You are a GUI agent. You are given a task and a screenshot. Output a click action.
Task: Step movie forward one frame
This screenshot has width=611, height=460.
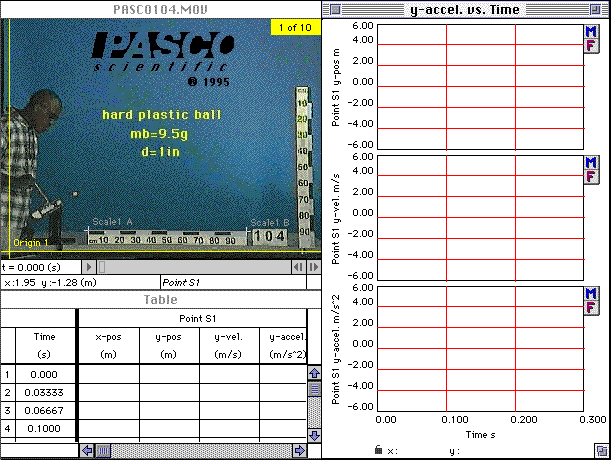pyautogui.click(x=312, y=267)
